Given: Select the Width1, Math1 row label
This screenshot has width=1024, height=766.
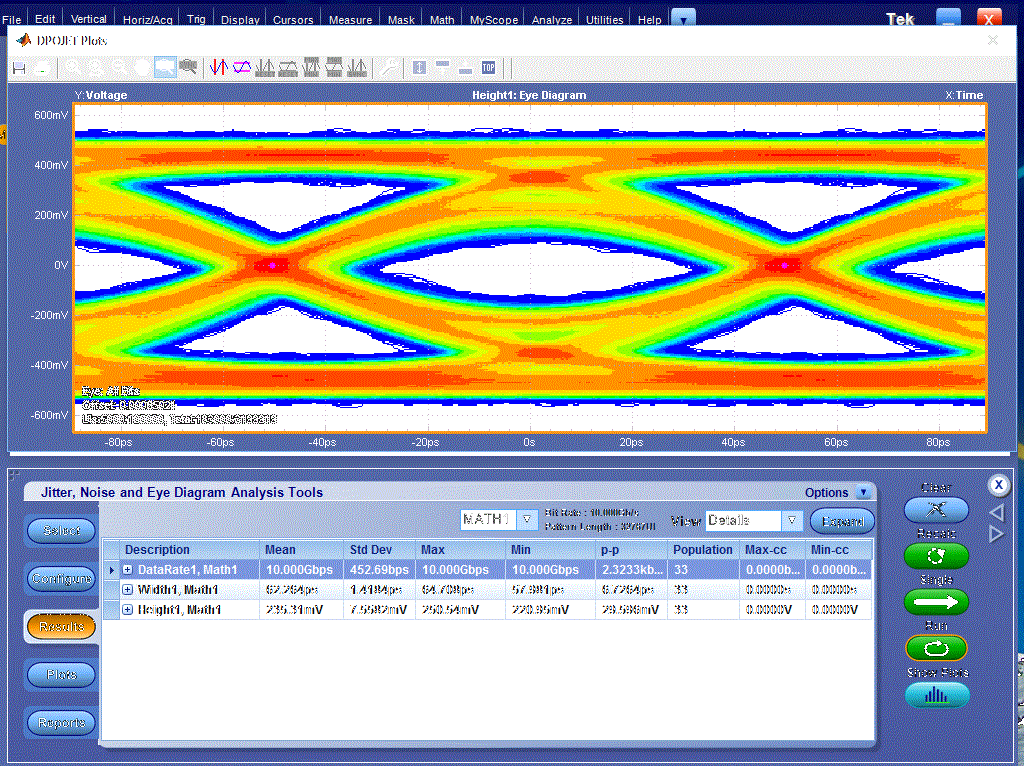Looking at the screenshot, I should (x=178, y=590).
